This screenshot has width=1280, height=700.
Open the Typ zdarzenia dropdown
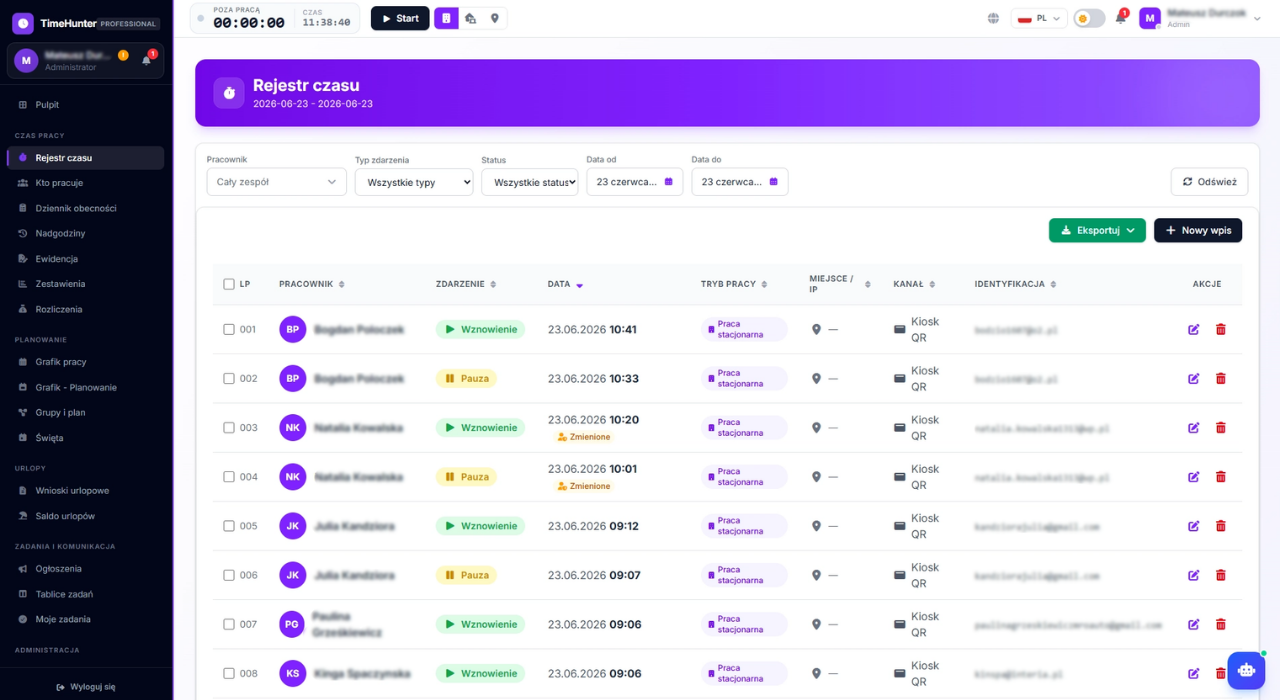[414, 182]
